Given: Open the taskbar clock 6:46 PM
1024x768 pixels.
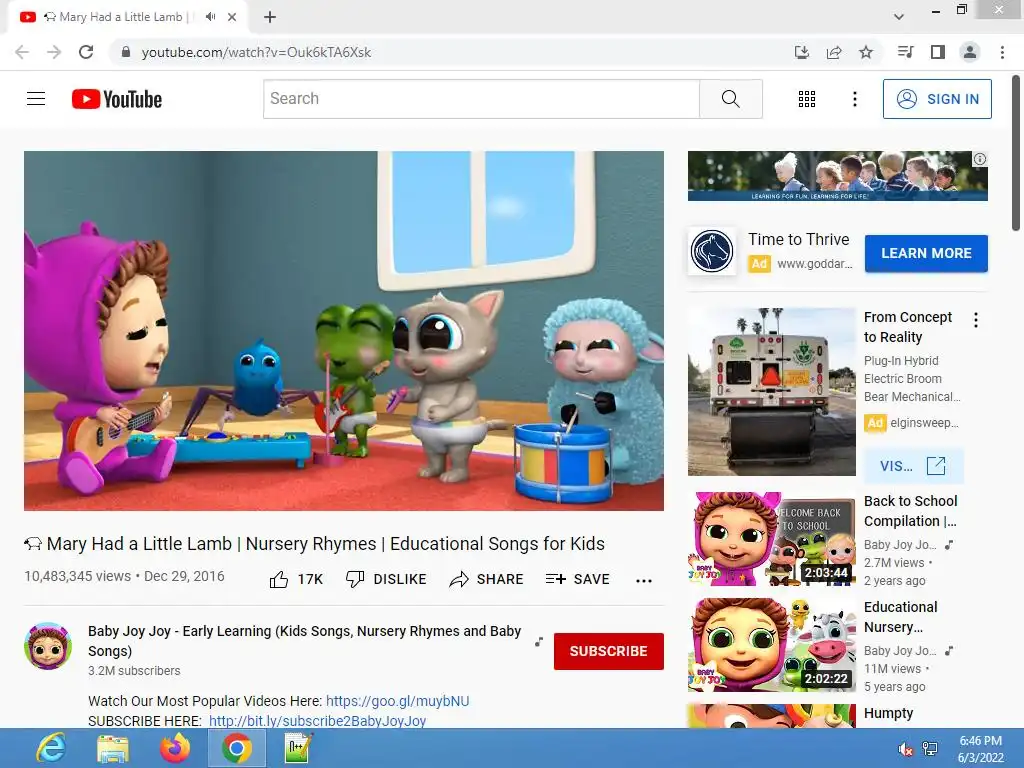Looking at the screenshot, I should click(x=980, y=749).
